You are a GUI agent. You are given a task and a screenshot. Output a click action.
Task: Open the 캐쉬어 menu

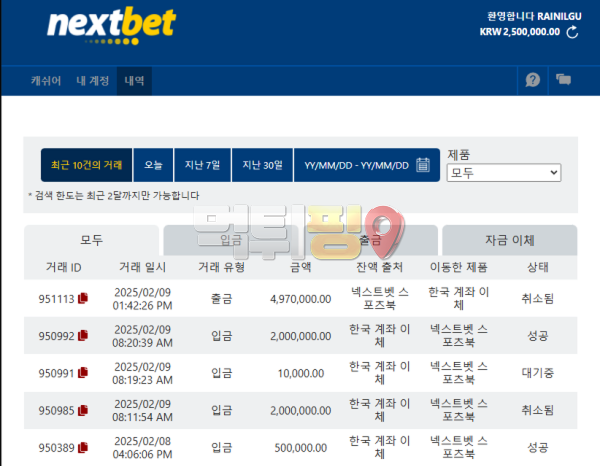(46, 81)
